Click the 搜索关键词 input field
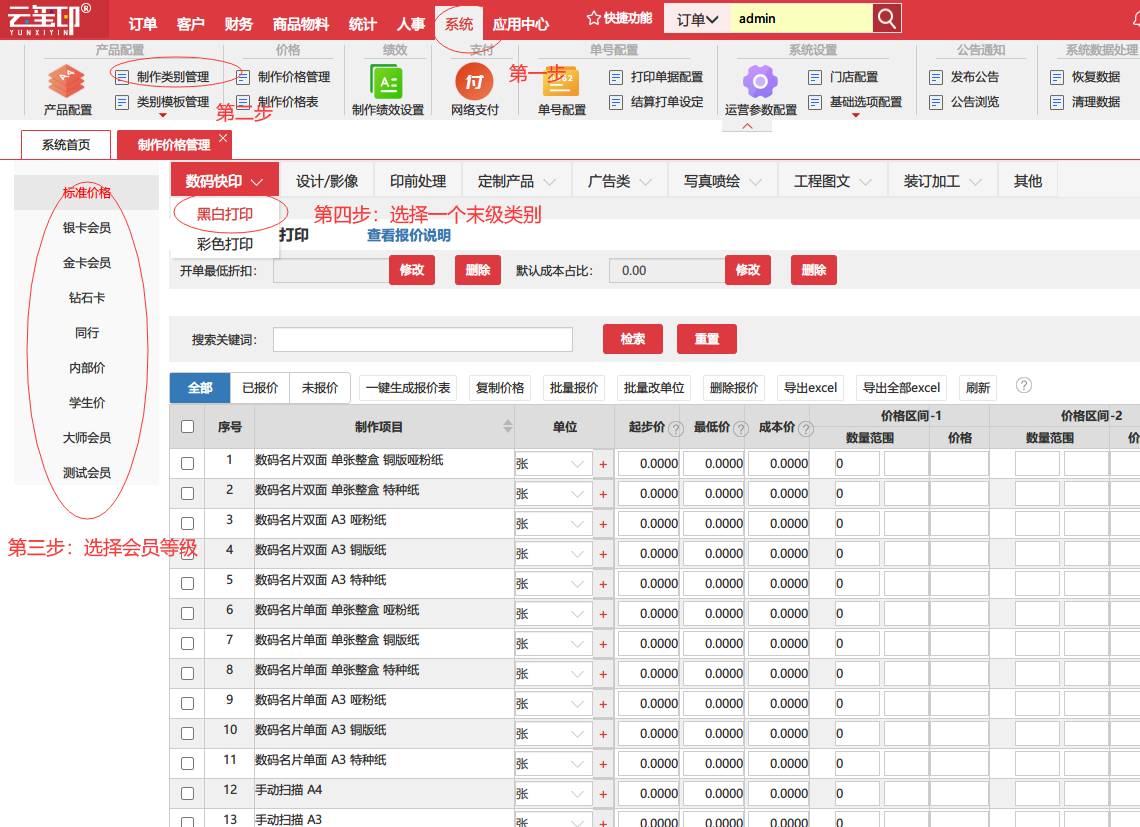The width and height of the screenshot is (1140, 827). pyautogui.click(x=422, y=340)
